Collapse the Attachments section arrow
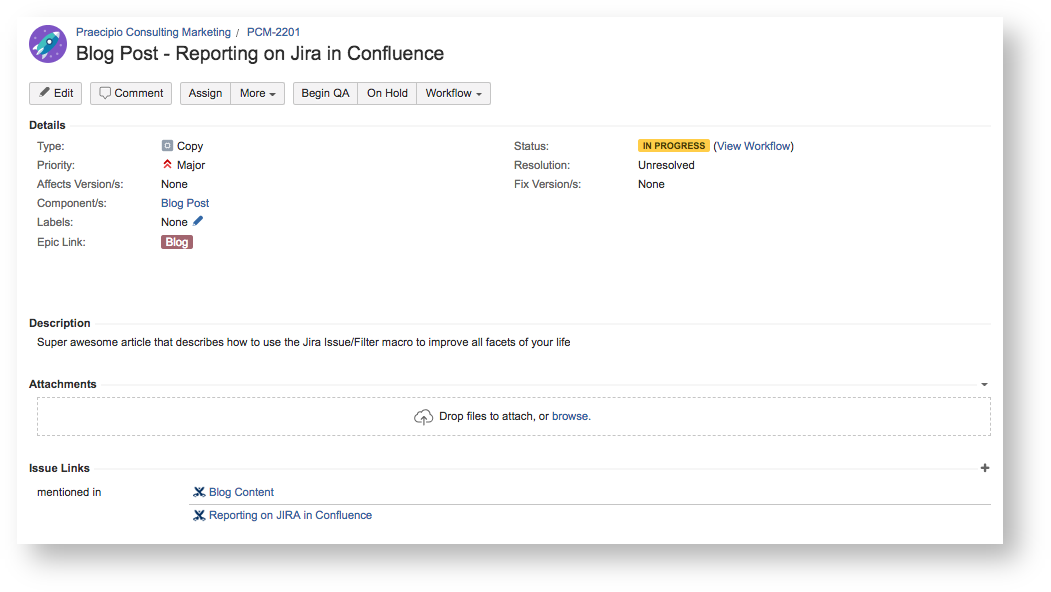The width and height of the screenshot is (1051, 592). tap(985, 384)
